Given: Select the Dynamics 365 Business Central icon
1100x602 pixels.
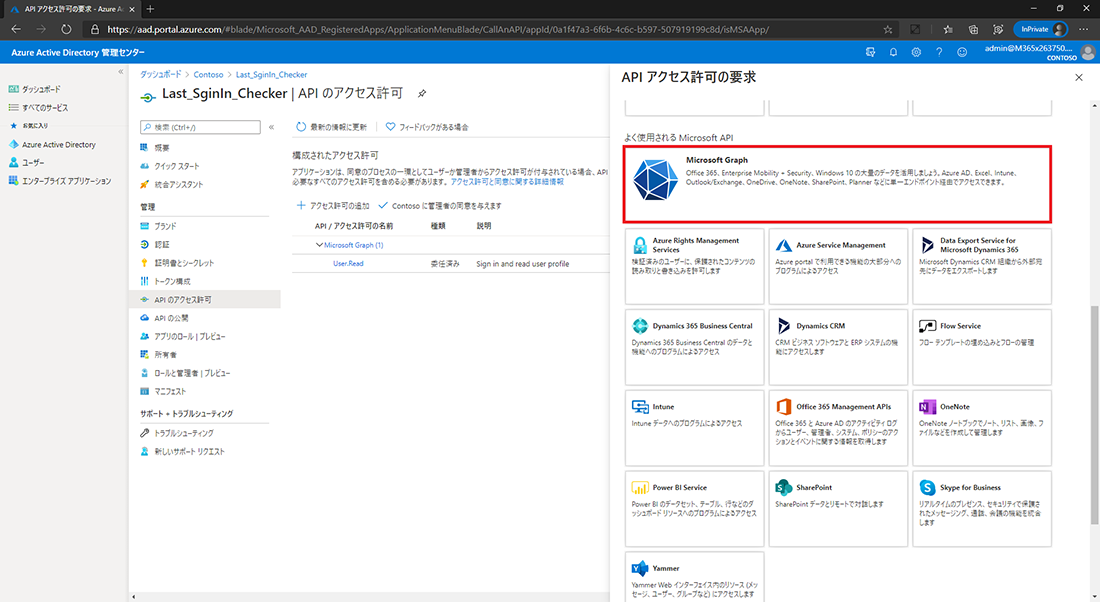Looking at the screenshot, I should coord(640,326).
